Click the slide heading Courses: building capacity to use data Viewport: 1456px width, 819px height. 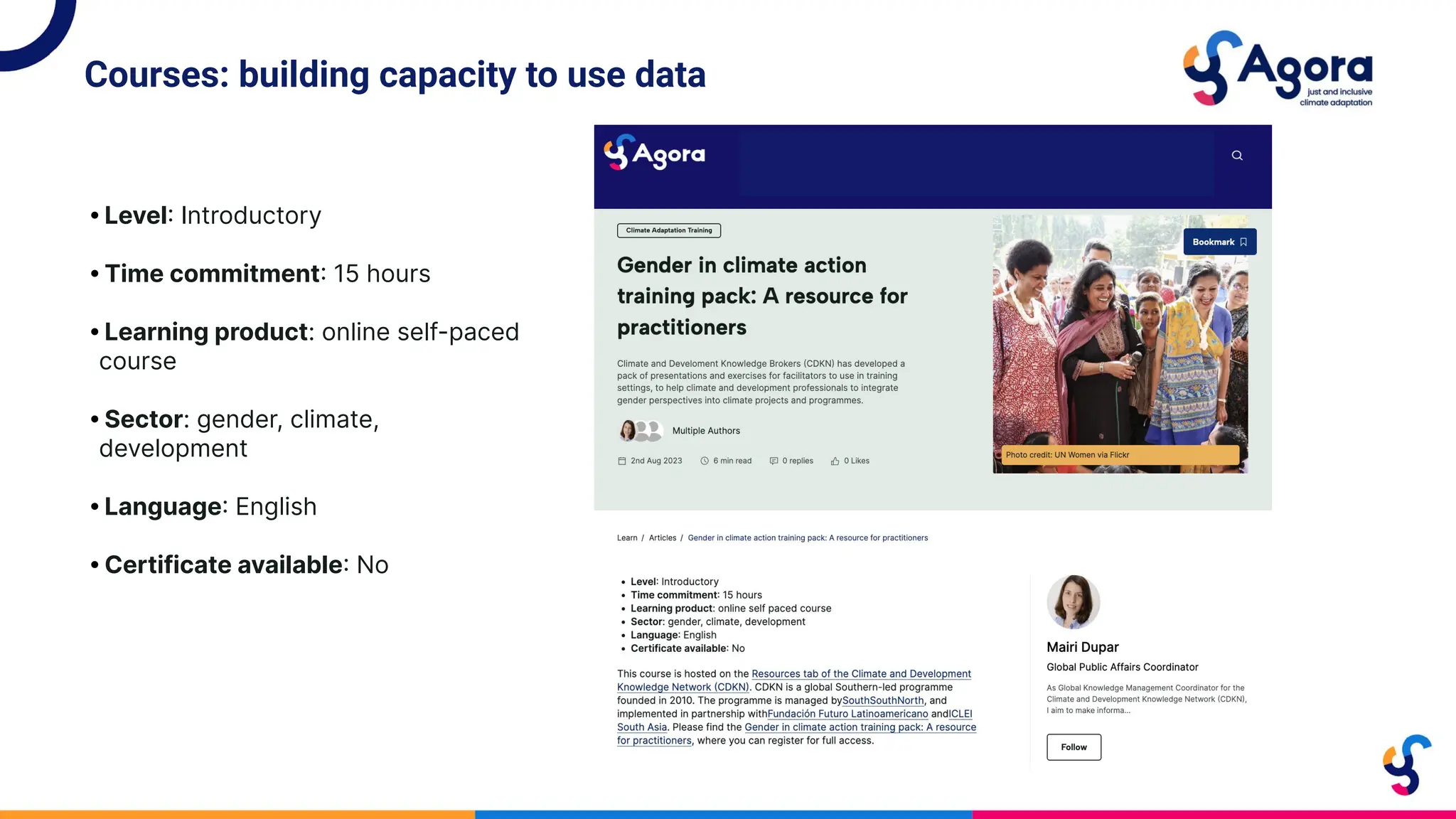(x=395, y=75)
